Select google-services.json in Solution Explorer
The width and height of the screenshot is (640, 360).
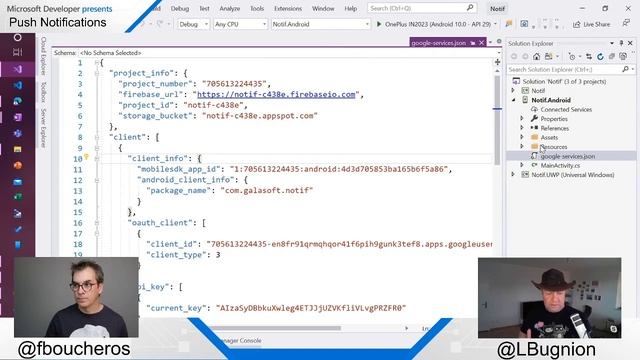567,156
